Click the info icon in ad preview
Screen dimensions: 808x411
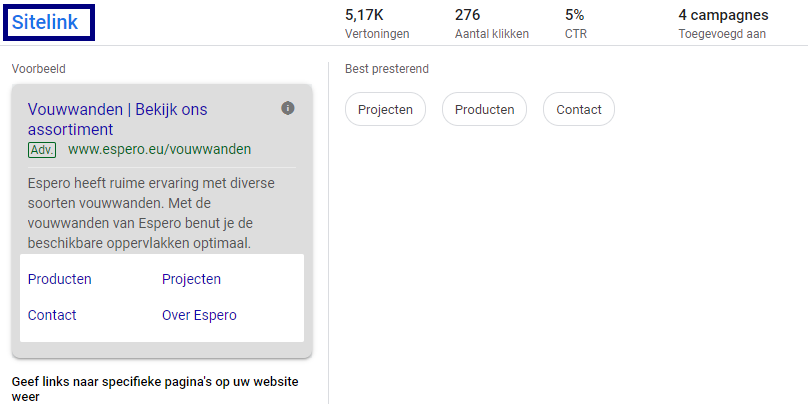[x=288, y=108]
